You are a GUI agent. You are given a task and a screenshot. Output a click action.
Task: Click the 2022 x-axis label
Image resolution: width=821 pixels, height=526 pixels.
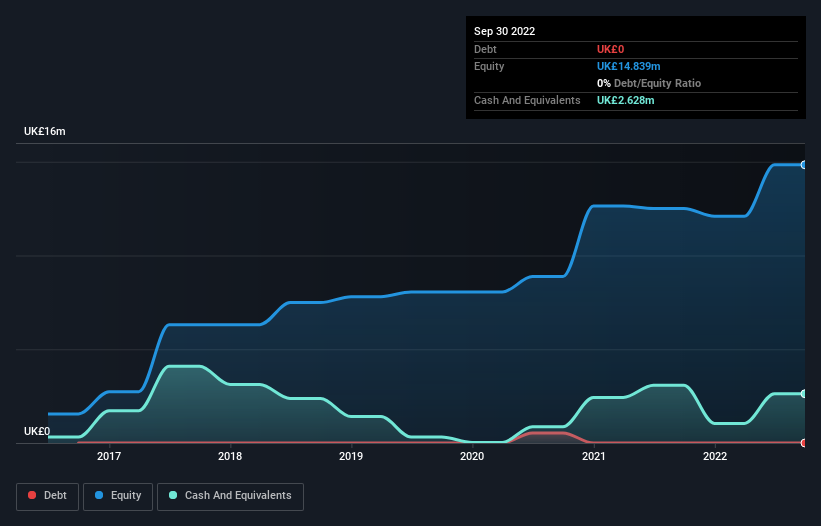715,456
